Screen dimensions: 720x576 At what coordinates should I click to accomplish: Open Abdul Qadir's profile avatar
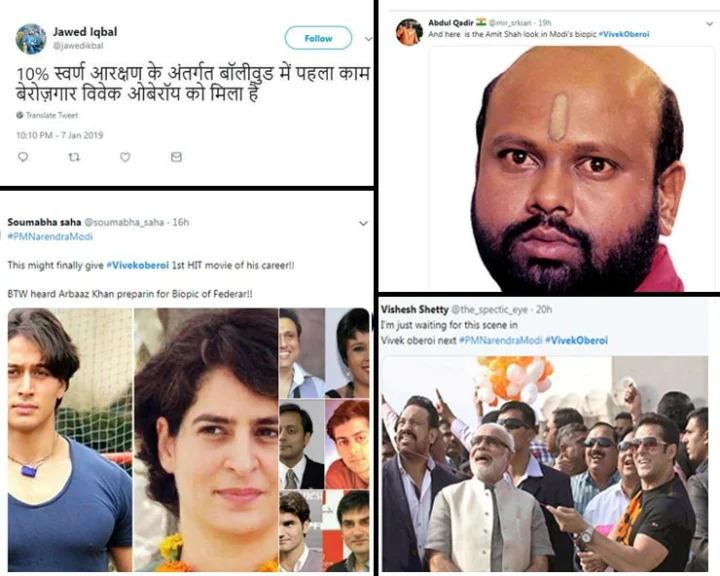pyautogui.click(x=409, y=32)
